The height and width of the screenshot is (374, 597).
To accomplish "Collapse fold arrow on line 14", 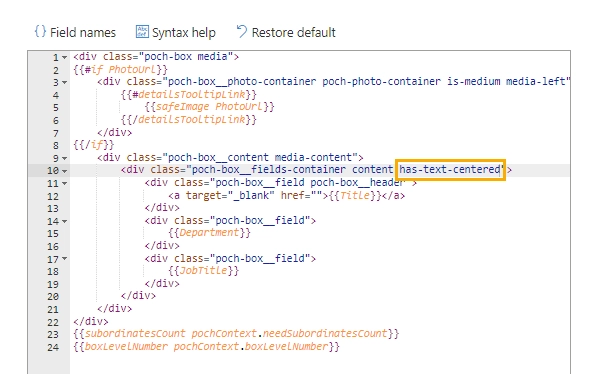I will point(64,221).
